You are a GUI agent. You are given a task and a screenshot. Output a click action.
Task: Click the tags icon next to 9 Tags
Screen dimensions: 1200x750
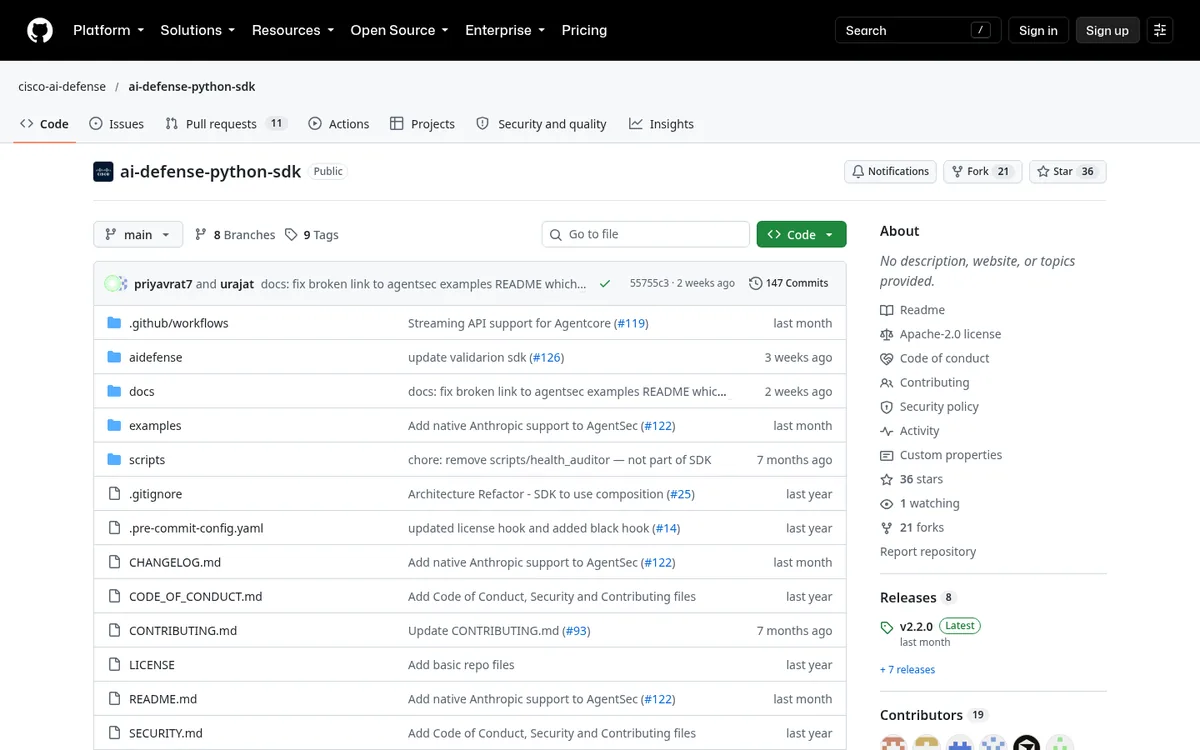tap(291, 234)
